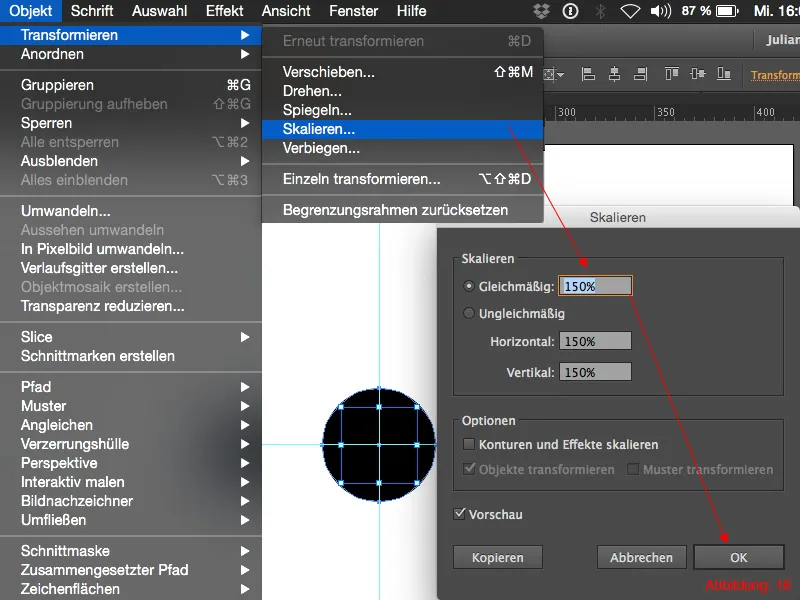Align objects to horizontal left

point(588,74)
